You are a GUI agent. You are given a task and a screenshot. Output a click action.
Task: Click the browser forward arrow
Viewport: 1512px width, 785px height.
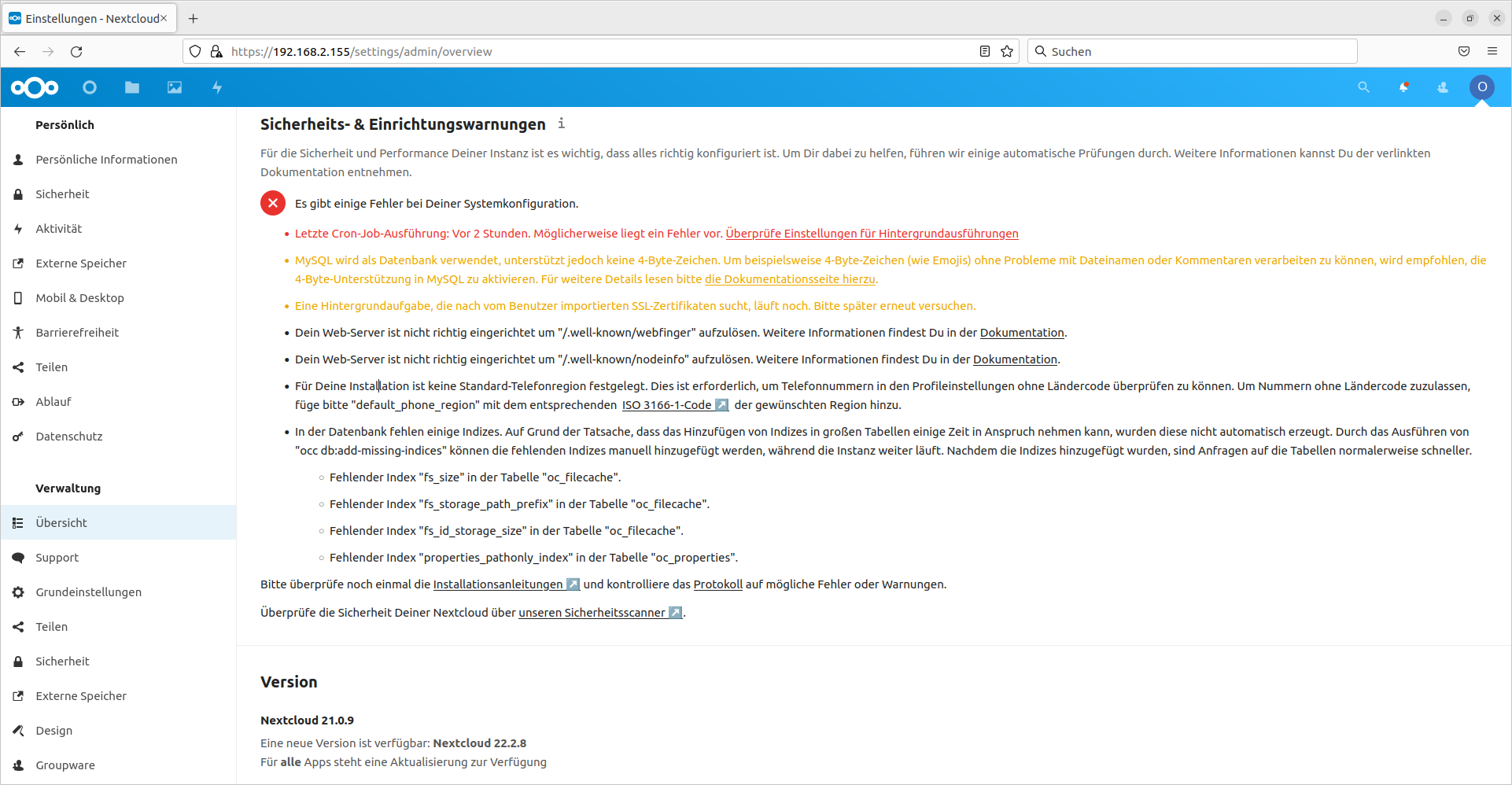click(x=48, y=51)
